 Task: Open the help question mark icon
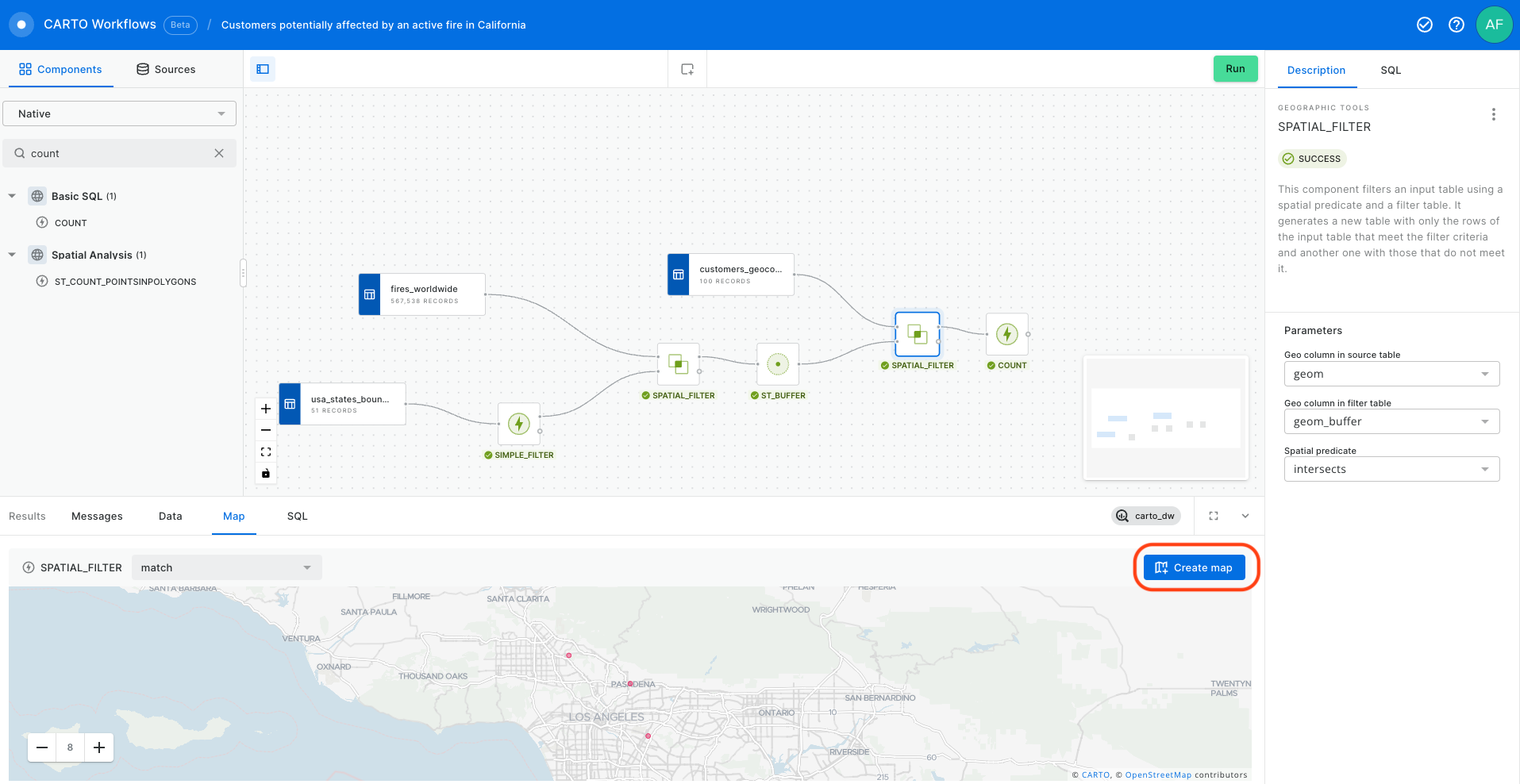[1456, 25]
